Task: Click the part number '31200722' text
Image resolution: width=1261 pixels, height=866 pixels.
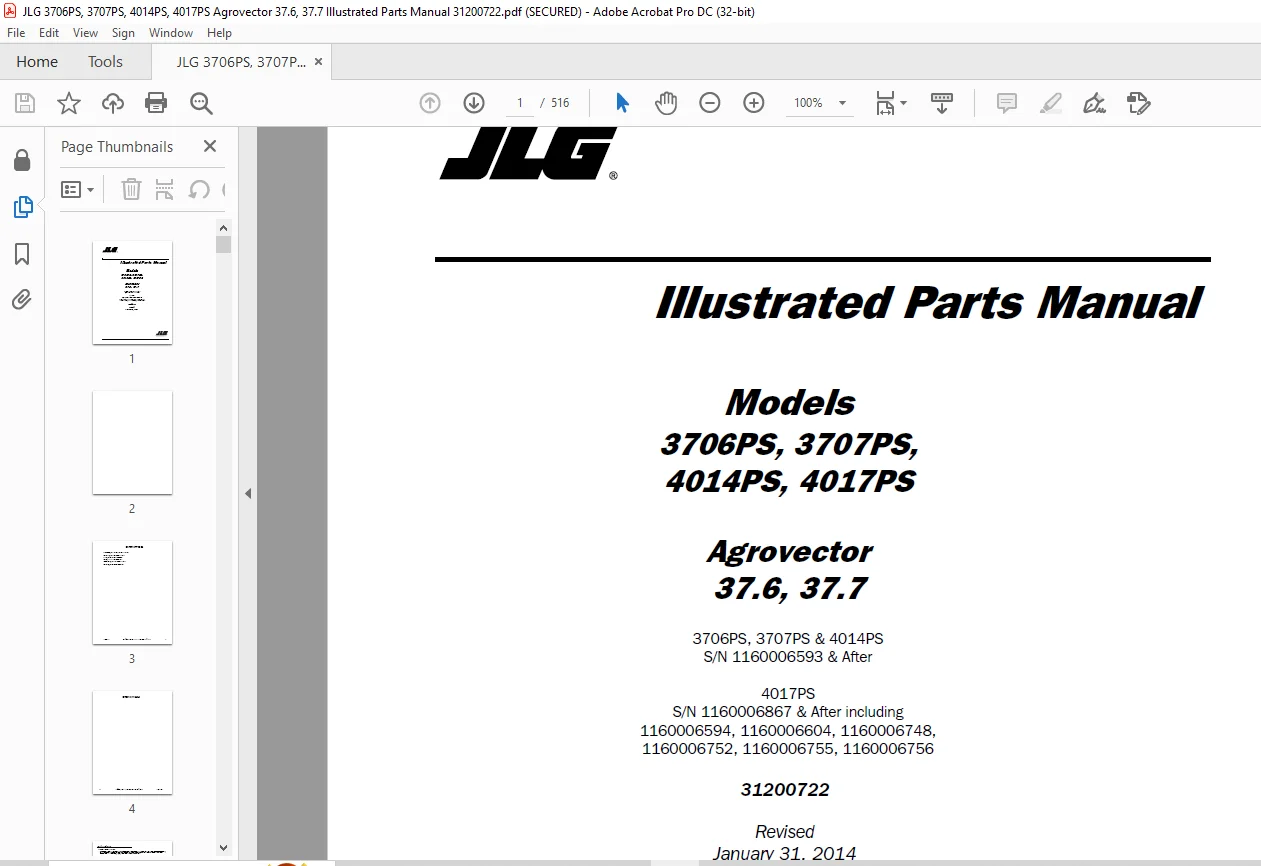Action: coord(785,790)
